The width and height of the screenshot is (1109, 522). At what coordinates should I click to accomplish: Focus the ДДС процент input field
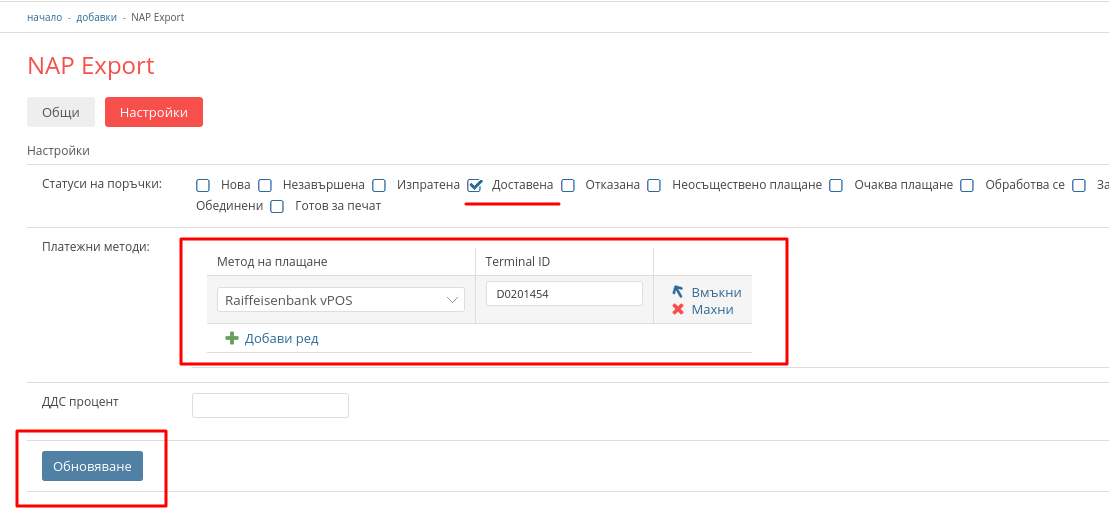pos(270,405)
